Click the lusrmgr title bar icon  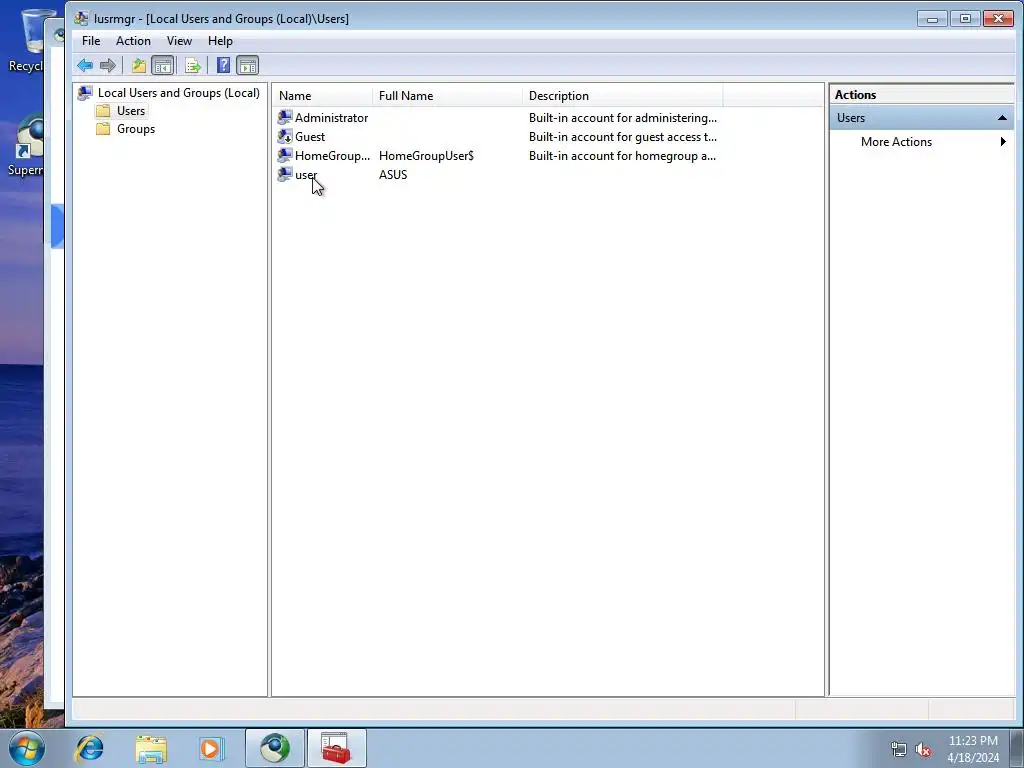(80, 18)
